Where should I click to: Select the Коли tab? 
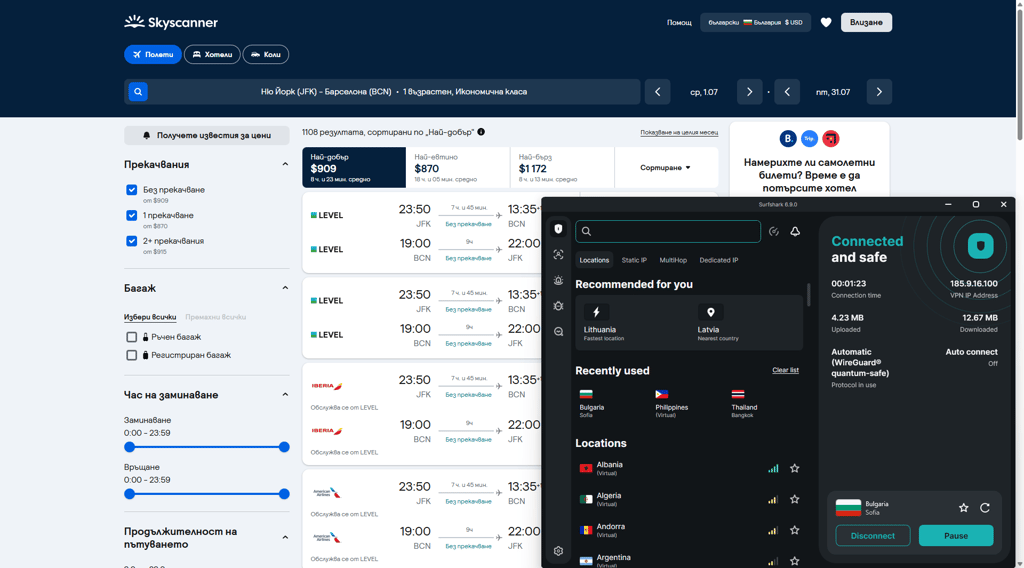(266, 54)
